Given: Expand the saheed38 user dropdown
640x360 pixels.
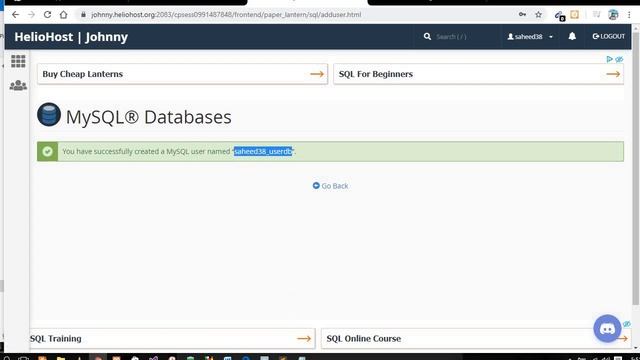Looking at the screenshot, I should click(x=530, y=37).
